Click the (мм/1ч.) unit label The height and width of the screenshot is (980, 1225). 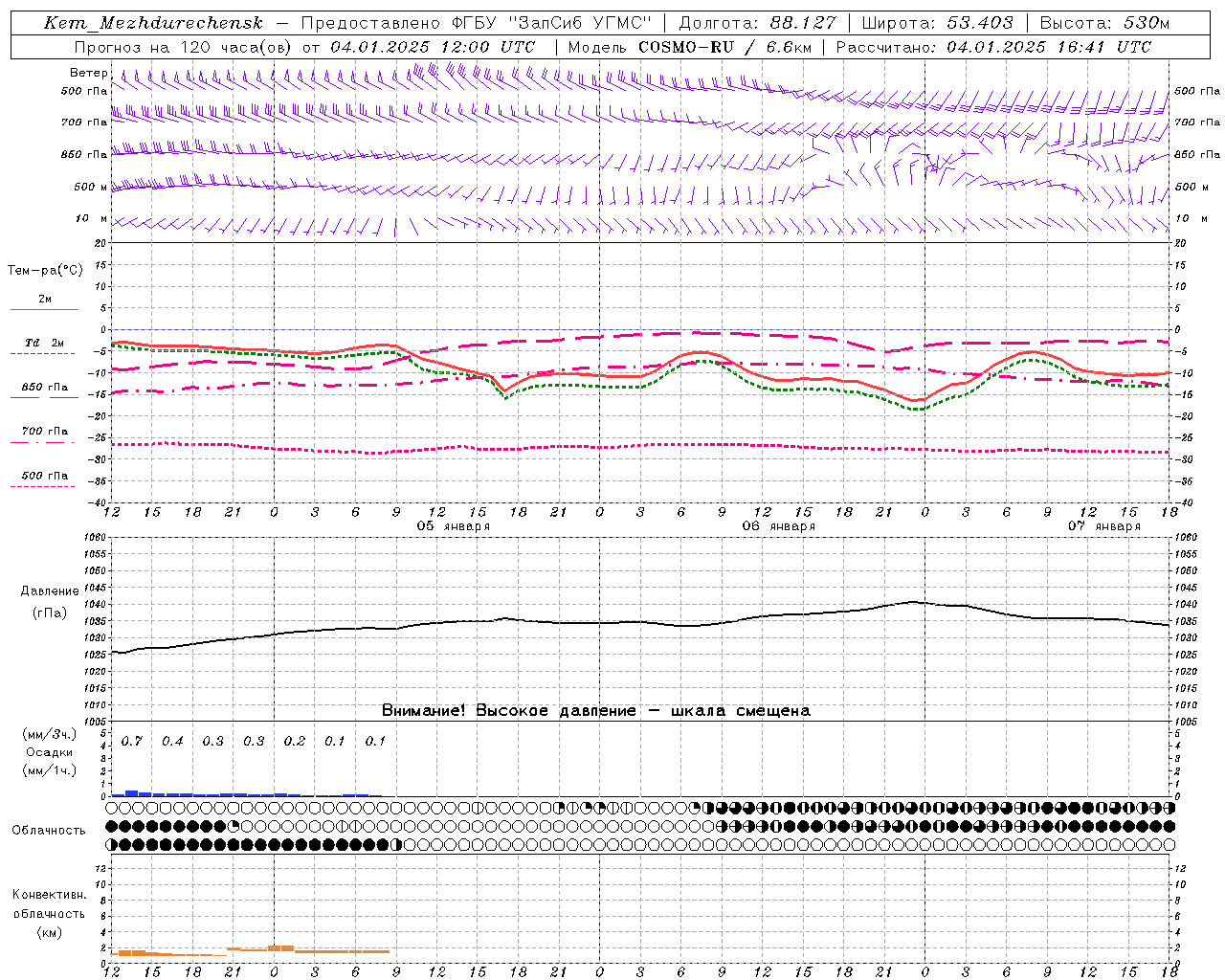(50, 770)
